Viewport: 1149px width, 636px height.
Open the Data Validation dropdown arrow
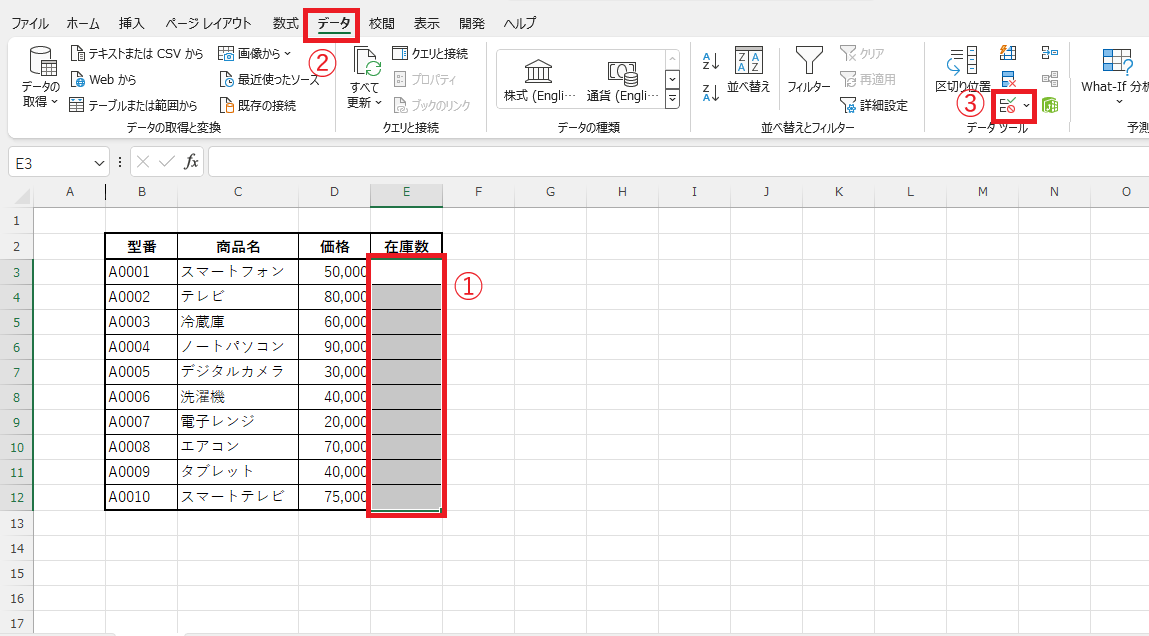click(1027, 106)
